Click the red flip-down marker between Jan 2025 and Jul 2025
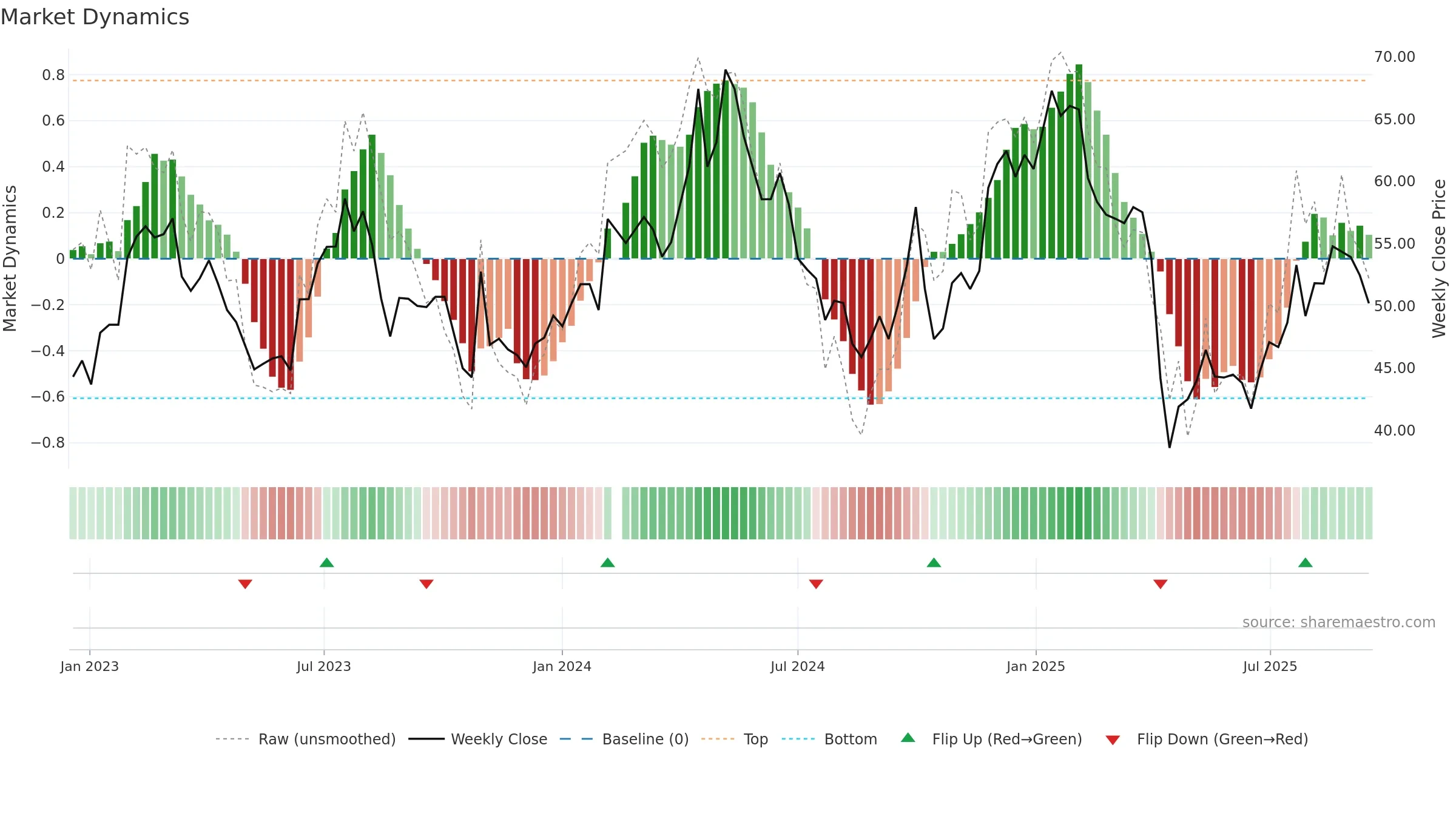The width and height of the screenshot is (1456, 819). click(x=1161, y=584)
